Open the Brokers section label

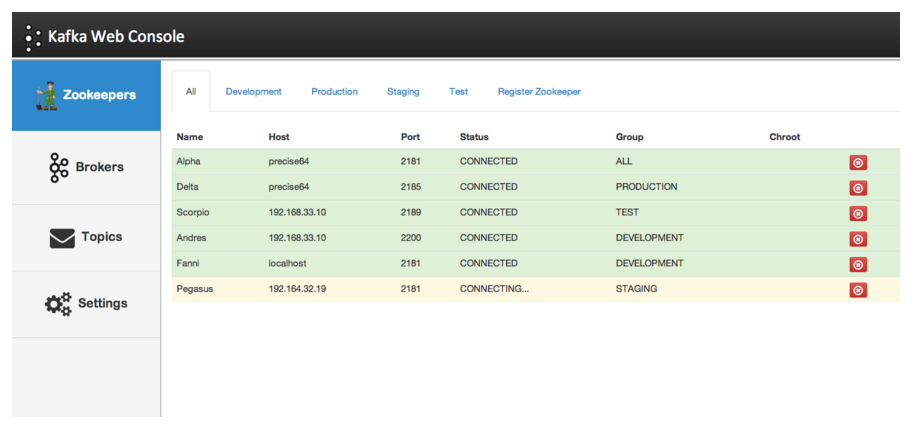(99, 167)
